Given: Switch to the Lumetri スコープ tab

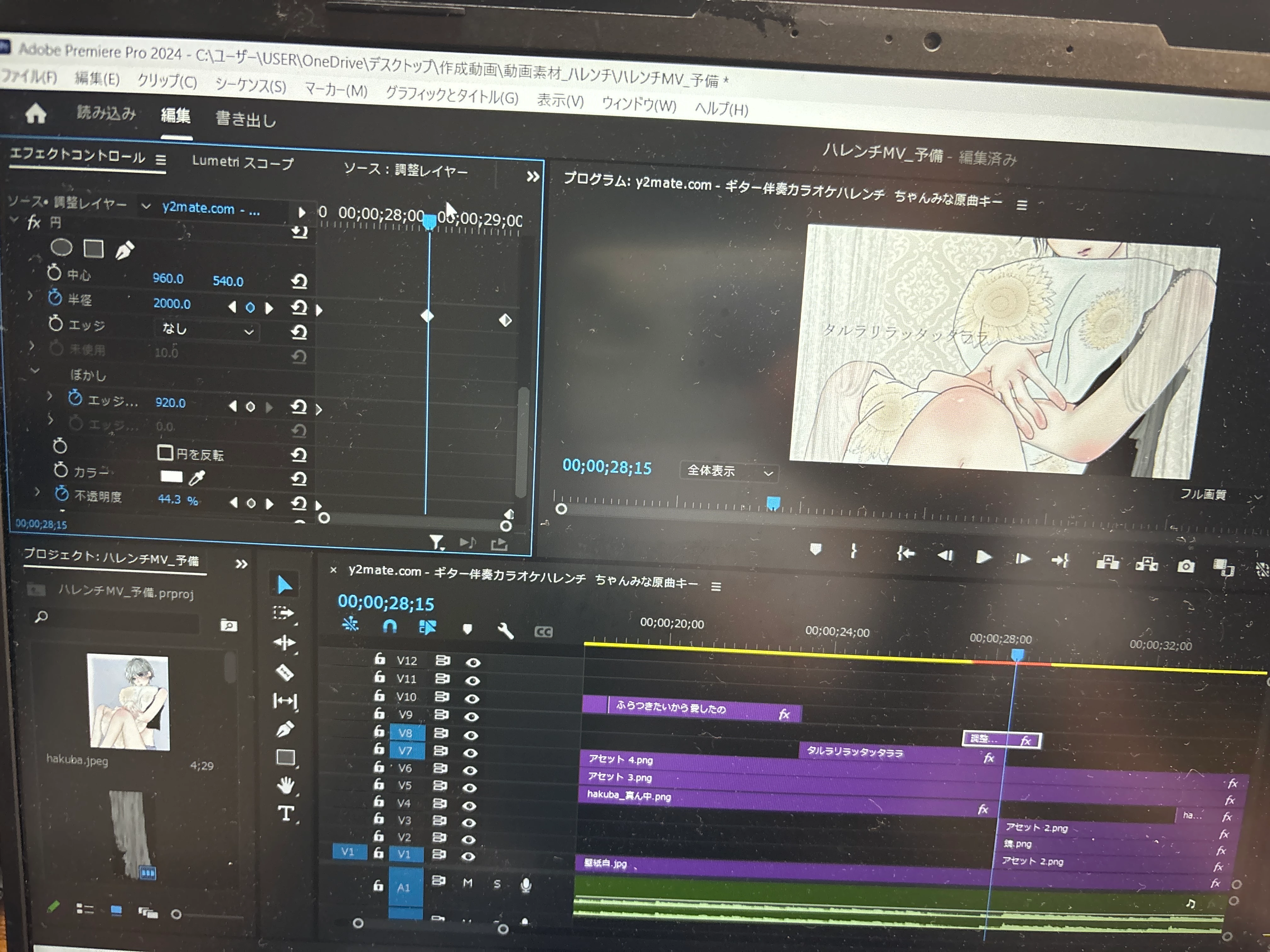Looking at the screenshot, I should (x=242, y=162).
